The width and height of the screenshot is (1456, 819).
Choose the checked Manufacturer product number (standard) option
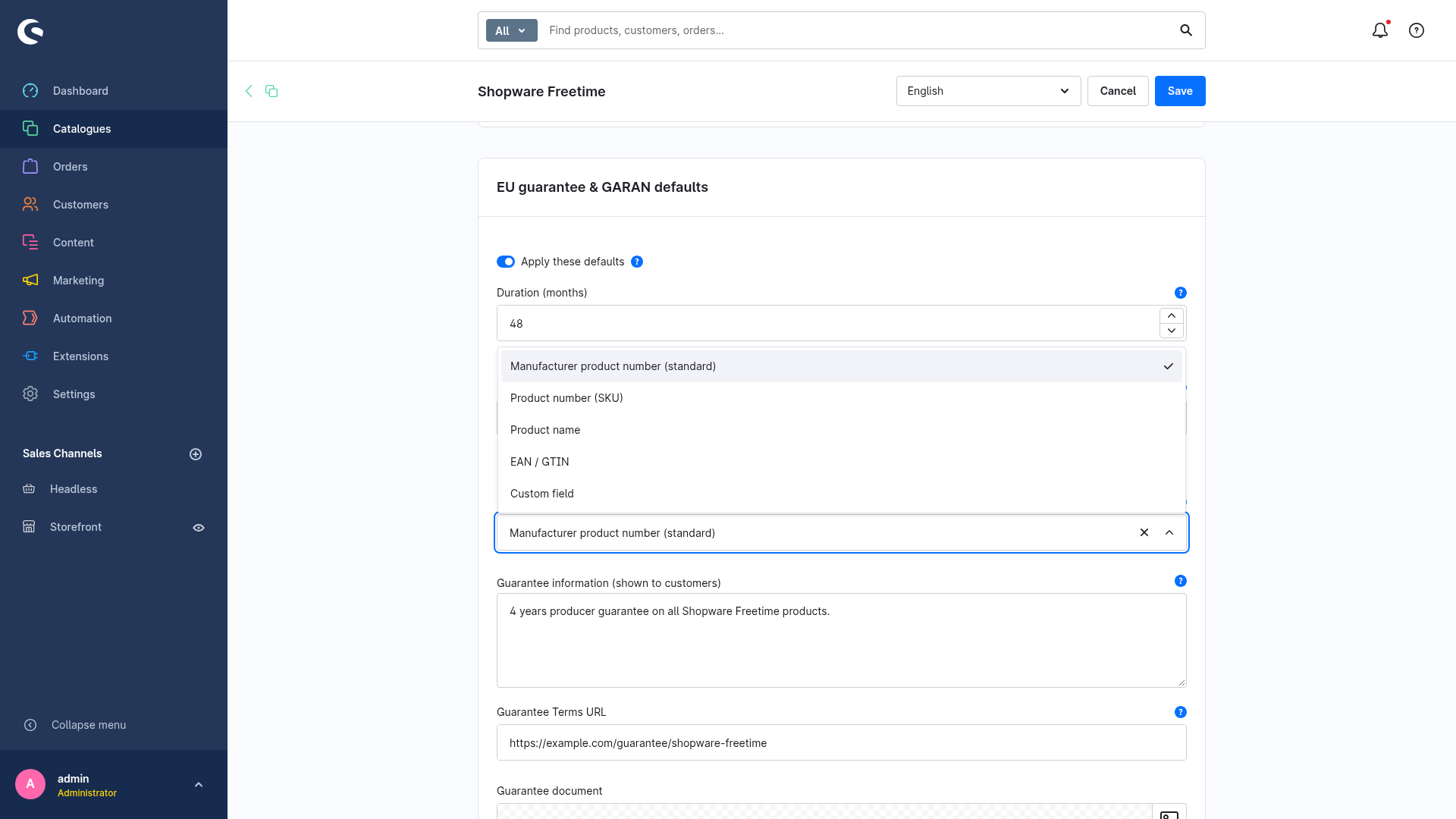pyautogui.click(x=842, y=366)
